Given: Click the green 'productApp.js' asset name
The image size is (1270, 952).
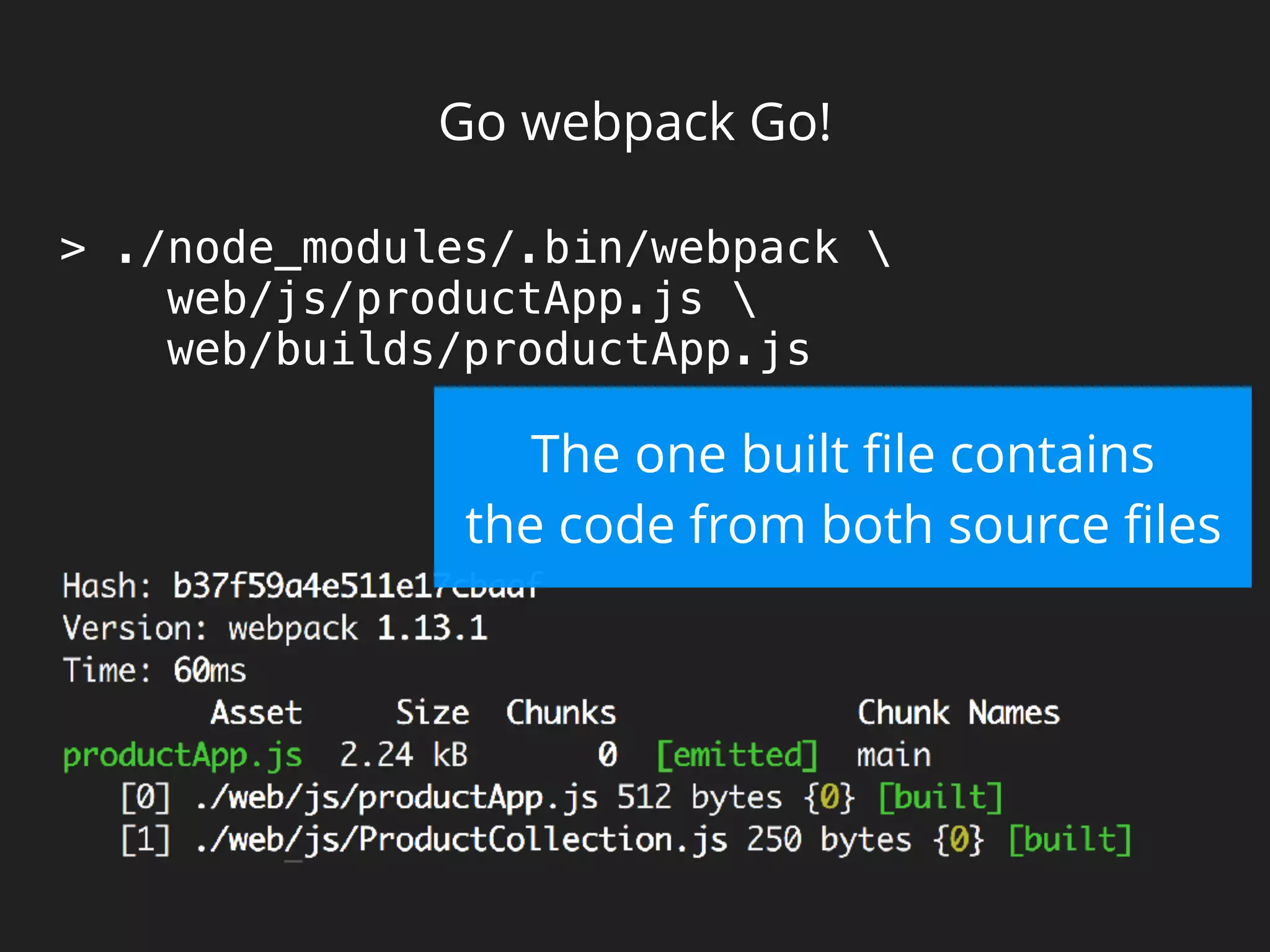Looking at the screenshot, I should [x=182, y=756].
